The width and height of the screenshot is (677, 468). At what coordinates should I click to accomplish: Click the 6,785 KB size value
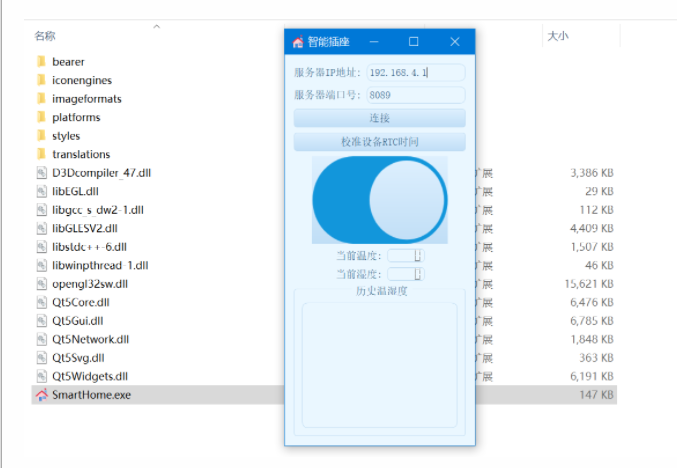[x=592, y=321]
